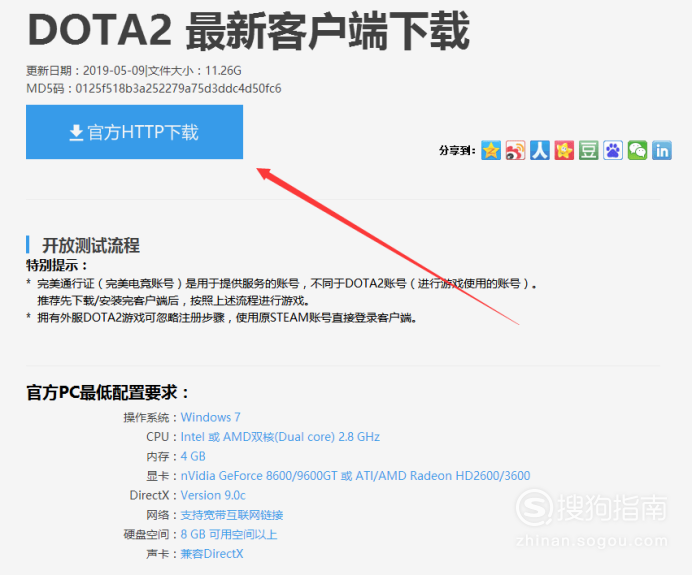The height and width of the screenshot is (575, 692).
Task: Click the 特别提示 label
Action: pyautogui.click(x=56, y=265)
